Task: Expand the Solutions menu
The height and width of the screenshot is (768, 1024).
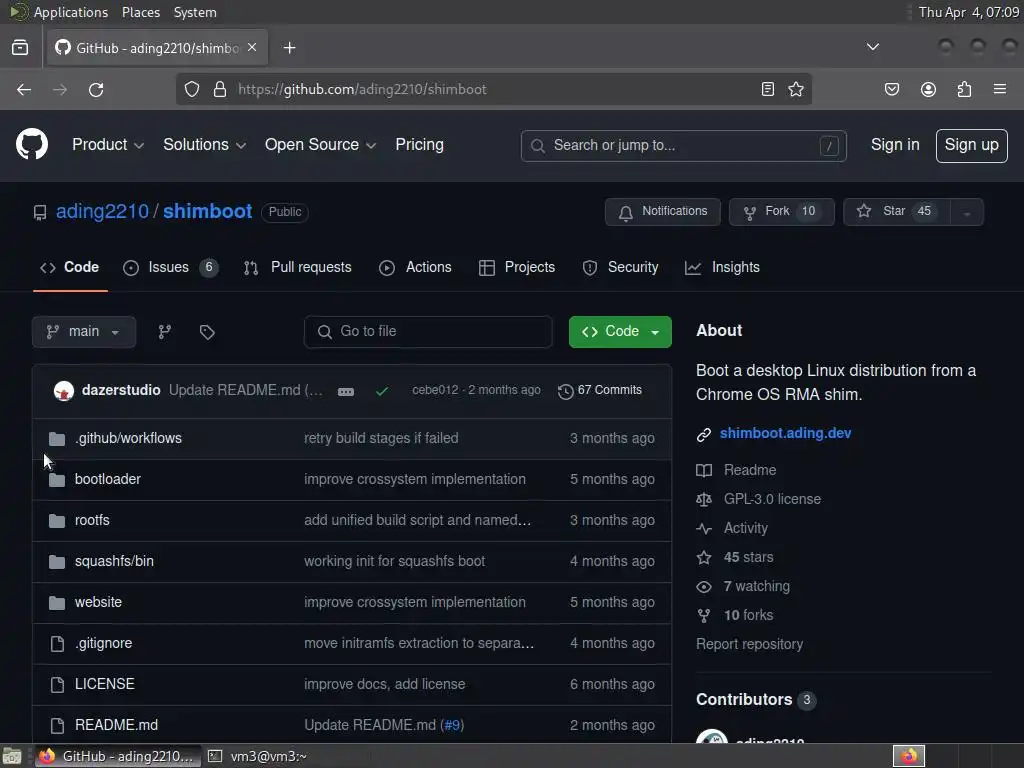Action: pyautogui.click(x=204, y=145)
